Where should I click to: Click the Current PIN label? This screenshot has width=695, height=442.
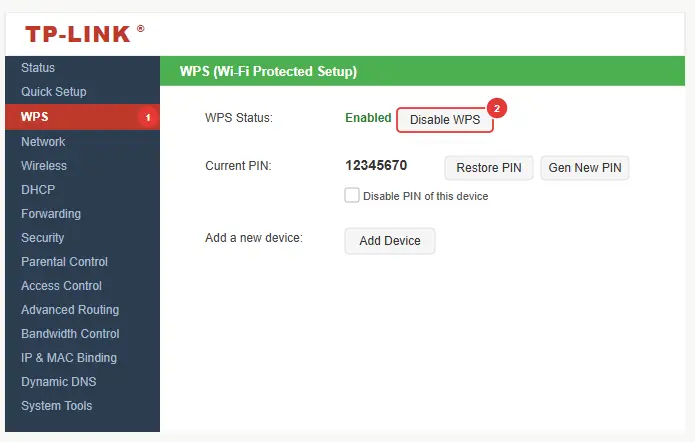point(238,166)
